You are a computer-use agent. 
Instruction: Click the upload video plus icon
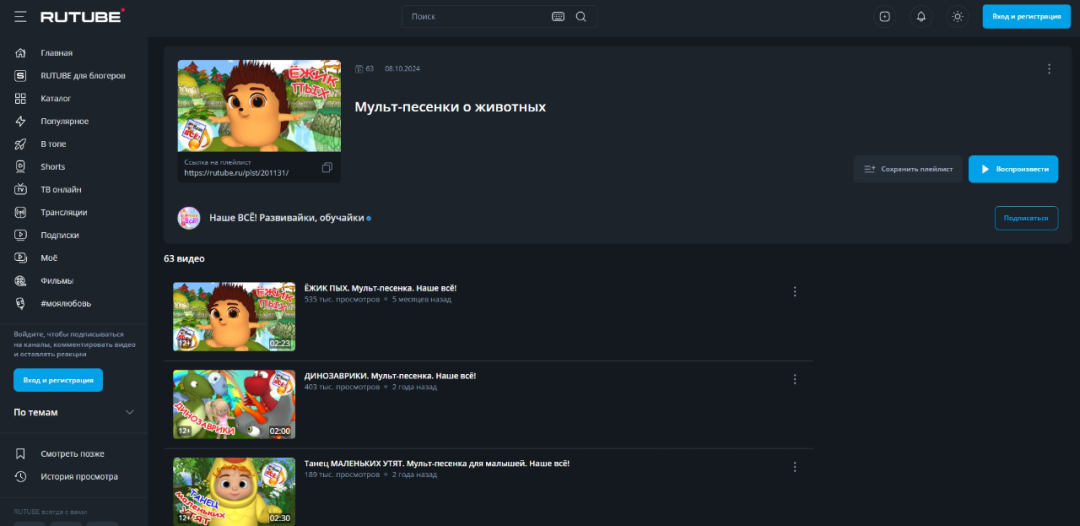click(884, 16)
